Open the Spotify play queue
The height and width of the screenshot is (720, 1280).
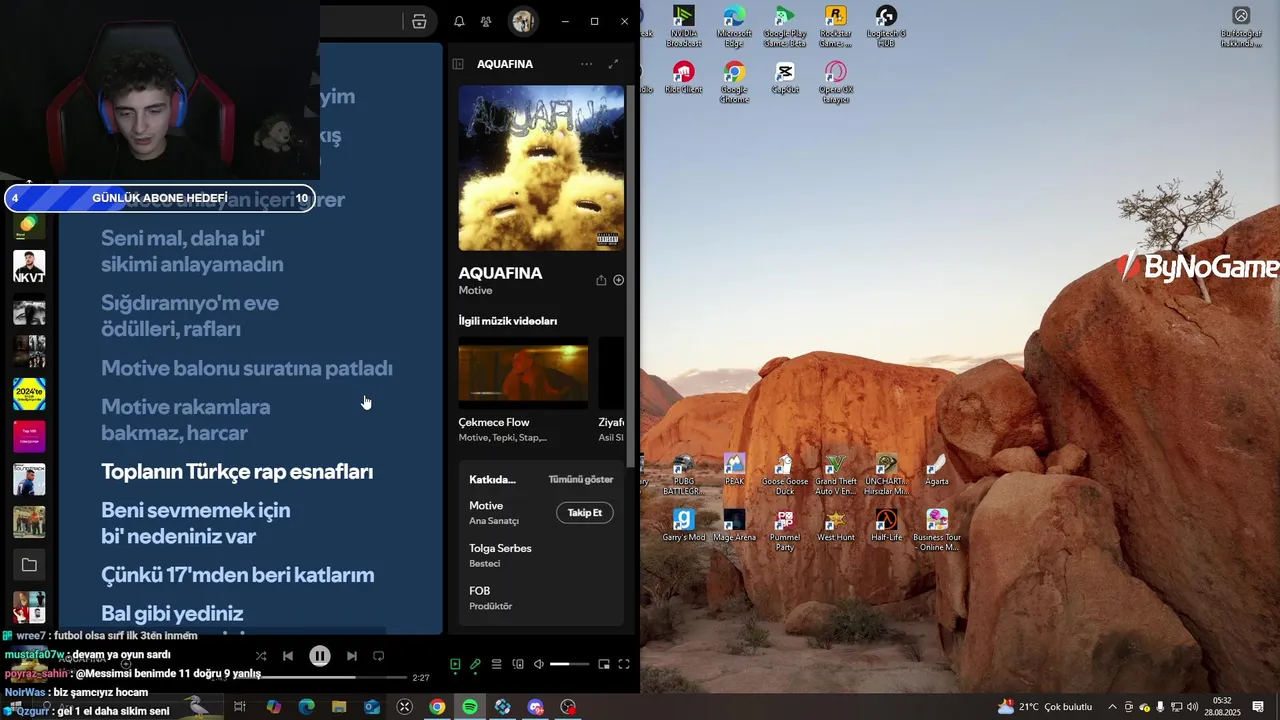(x=496, y=664)
